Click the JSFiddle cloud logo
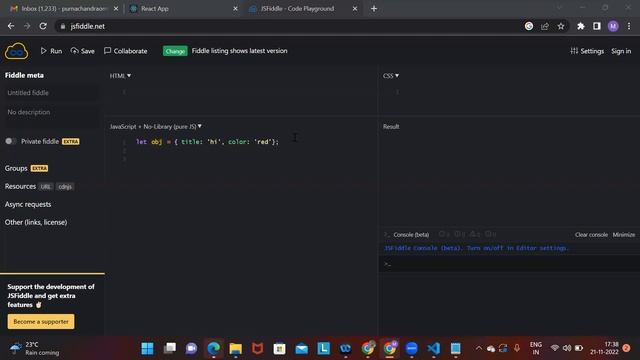Image resolution: width=640 pixels, height=360 pixels. tap(16, 51)
